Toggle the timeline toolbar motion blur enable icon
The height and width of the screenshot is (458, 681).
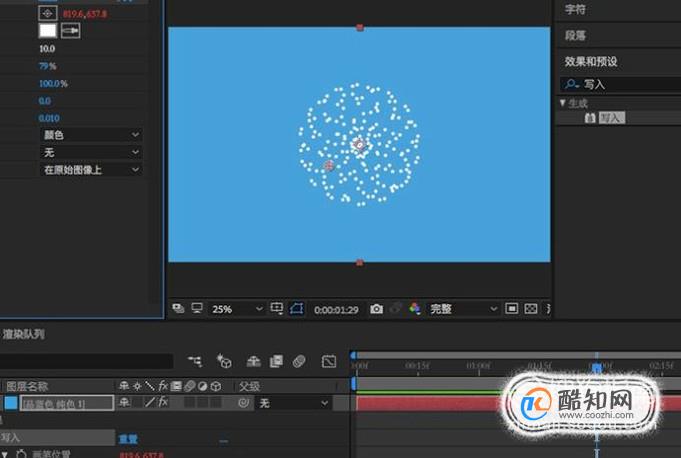tap(299, 361)
